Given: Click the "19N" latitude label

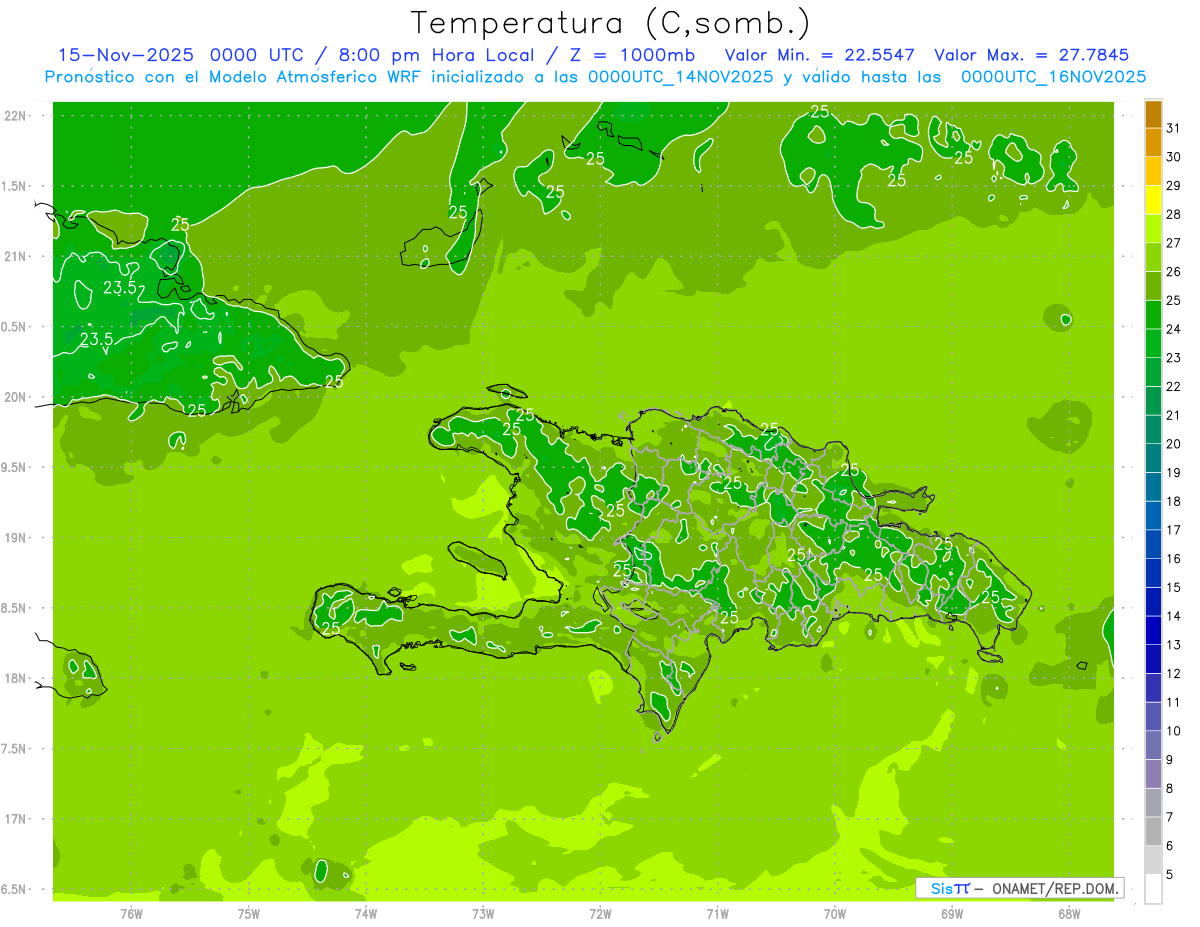Looking at the screenshot, I should click(x=14, y=537).
